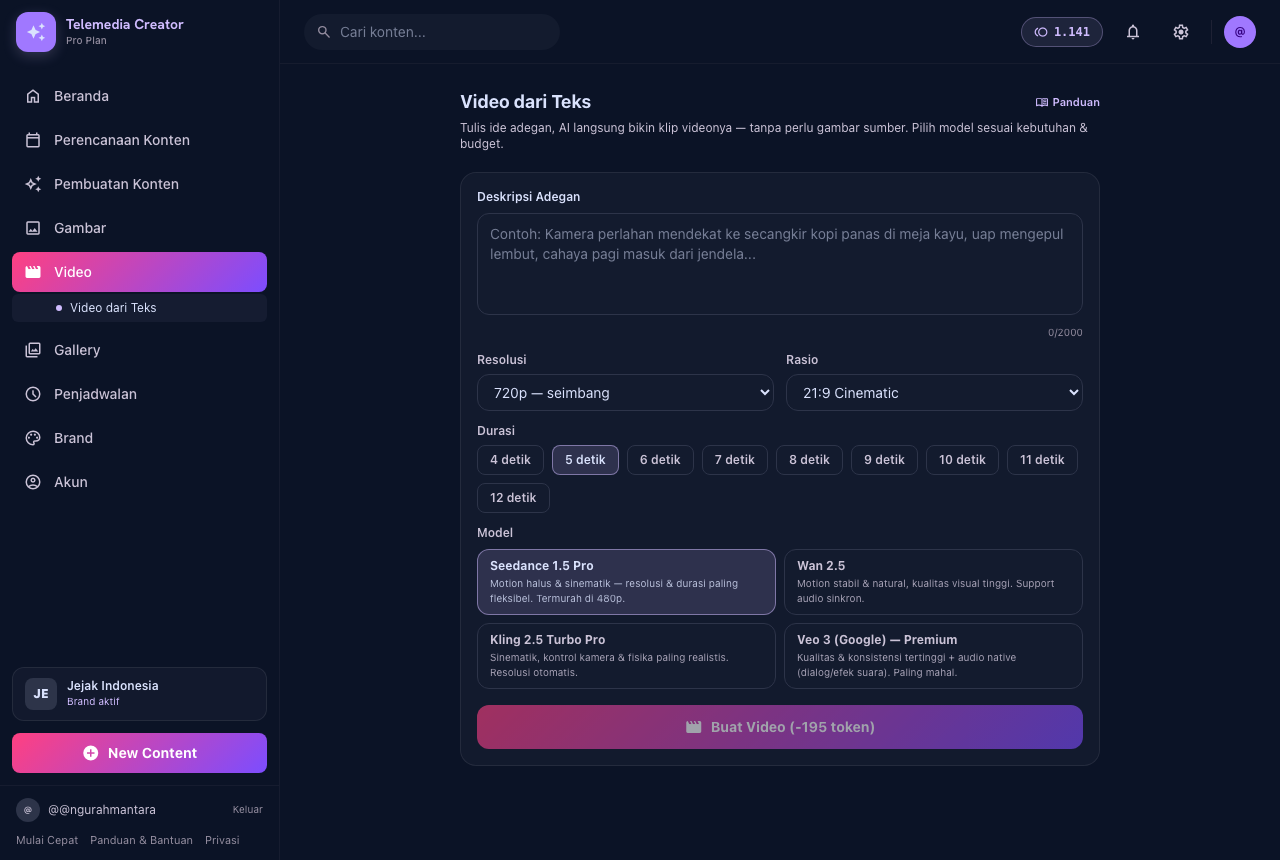Click the Penjadwalan clock icon
The height and width of the screenshot is (860, 1280).
click(x=33, y=394)
